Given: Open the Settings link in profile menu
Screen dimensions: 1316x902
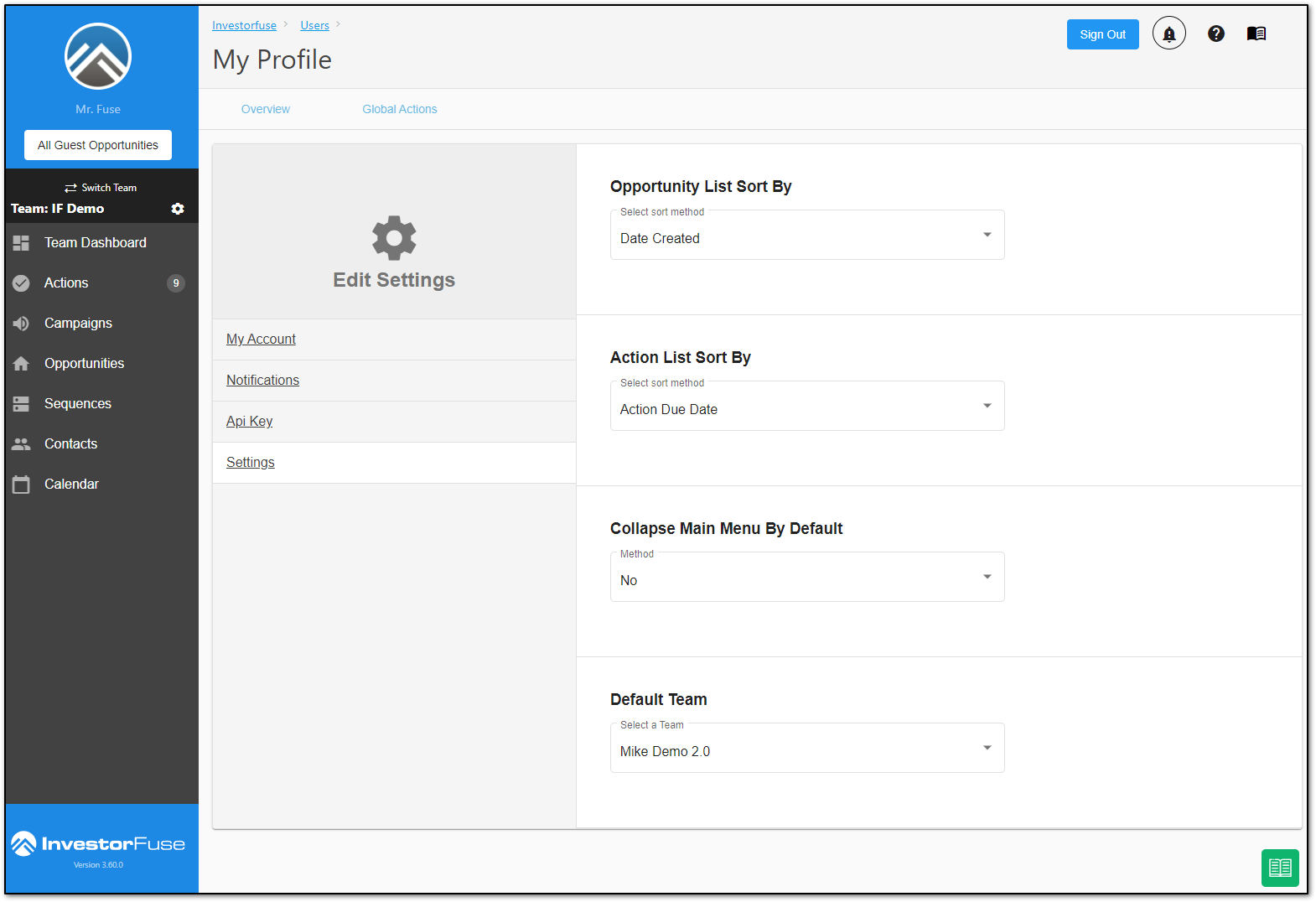Looking at the screenshot, I should [x=250, y=463].
